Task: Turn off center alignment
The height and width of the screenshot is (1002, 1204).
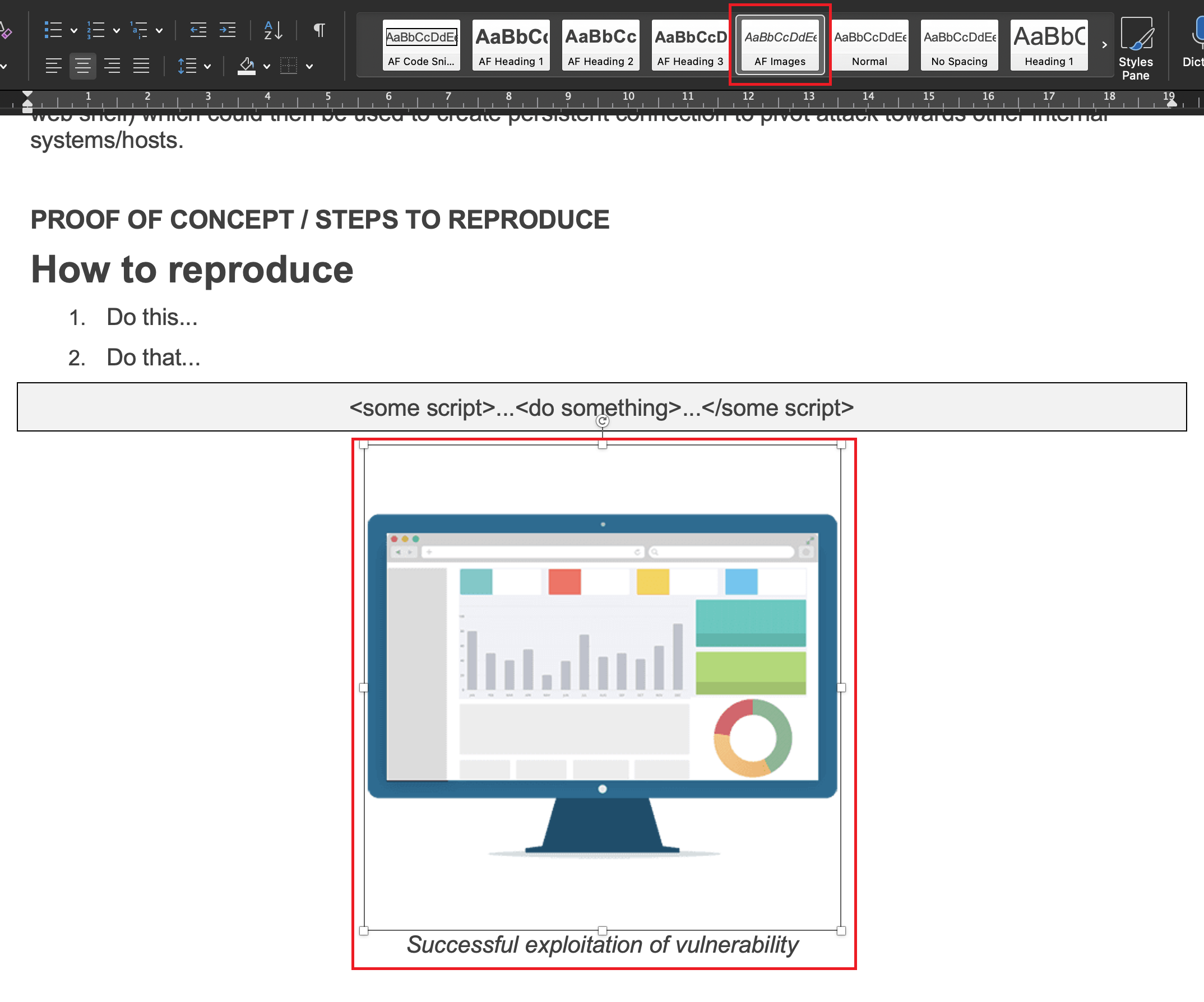Action: click(x=82, y=66)
